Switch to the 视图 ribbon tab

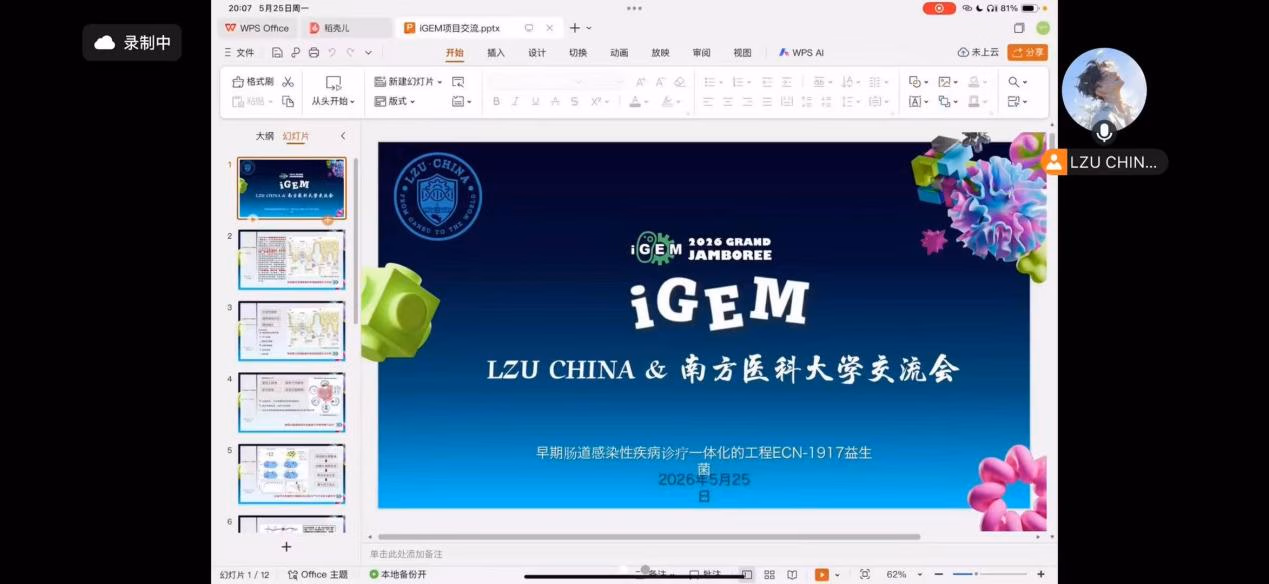click(742, 53)
